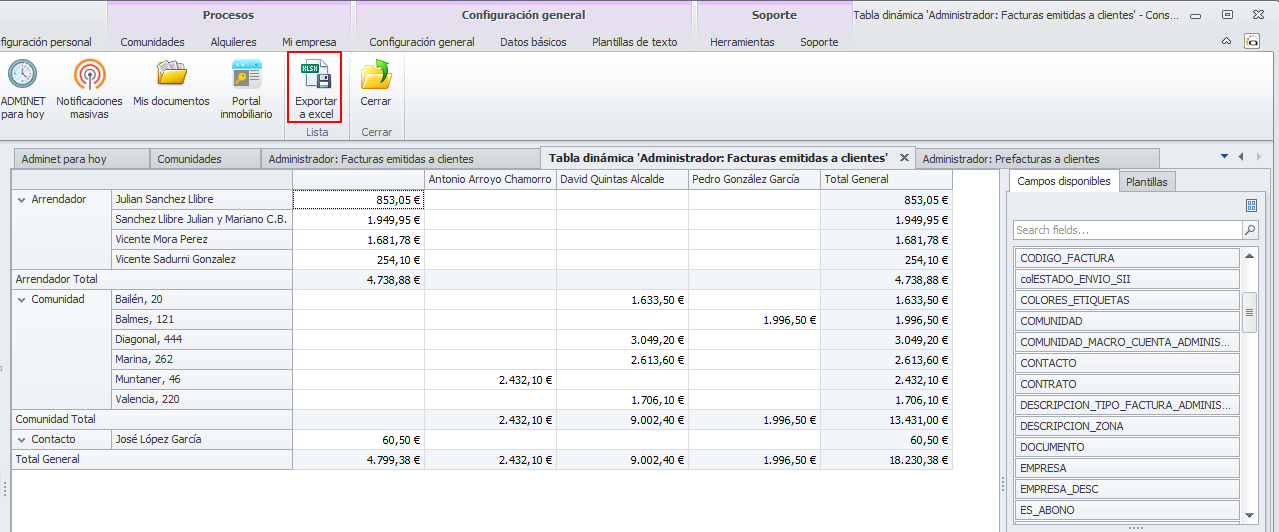Click the Arrendador Total row label
Image resolution: width=1279 pixels, height=532 pixels.
[151, 280]
